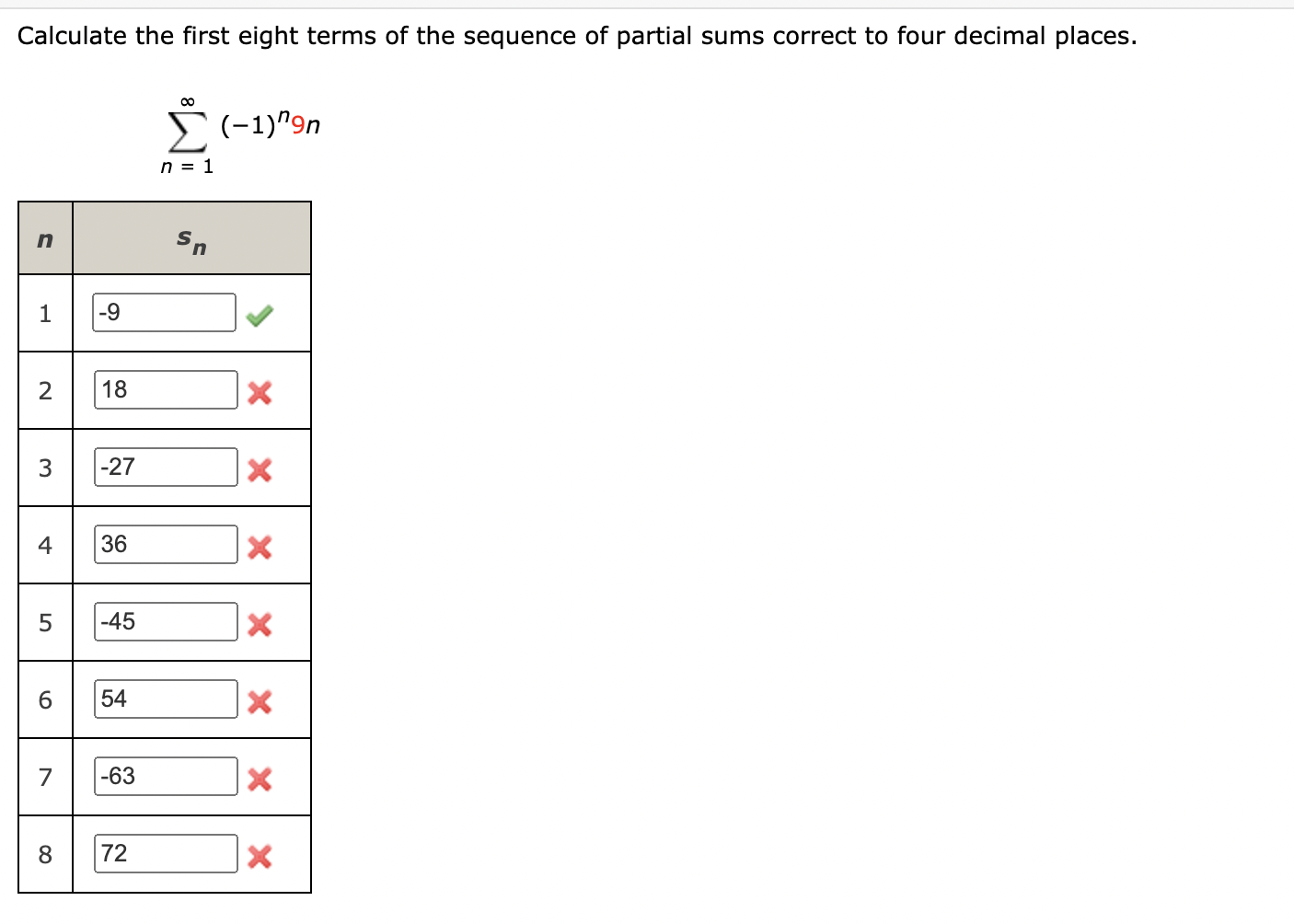The width and height of the screenshot is (1294, 924).
Task: Click the green checkmark beside answer -9
Action: 260,314
